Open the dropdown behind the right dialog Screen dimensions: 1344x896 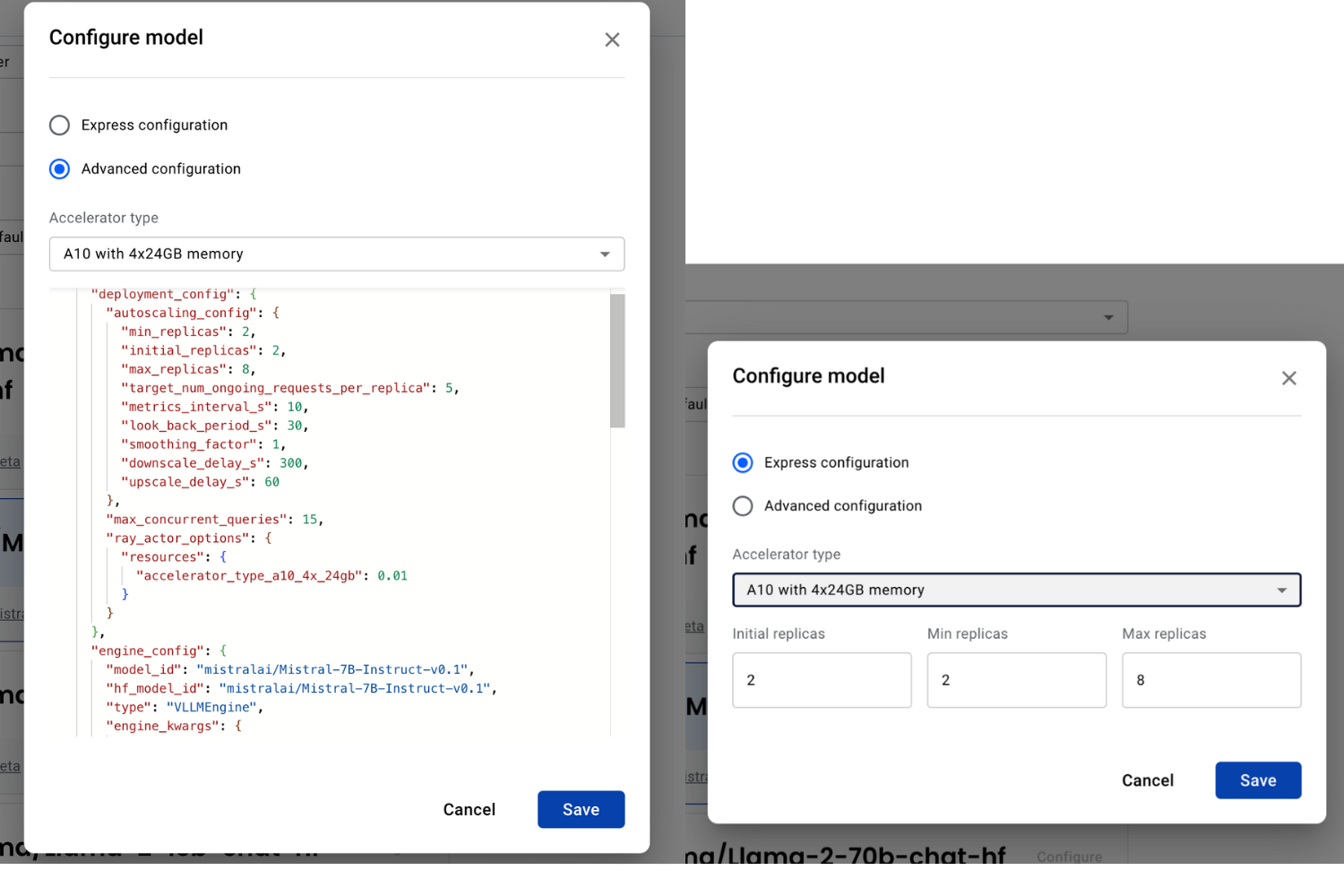coord(906,317)
